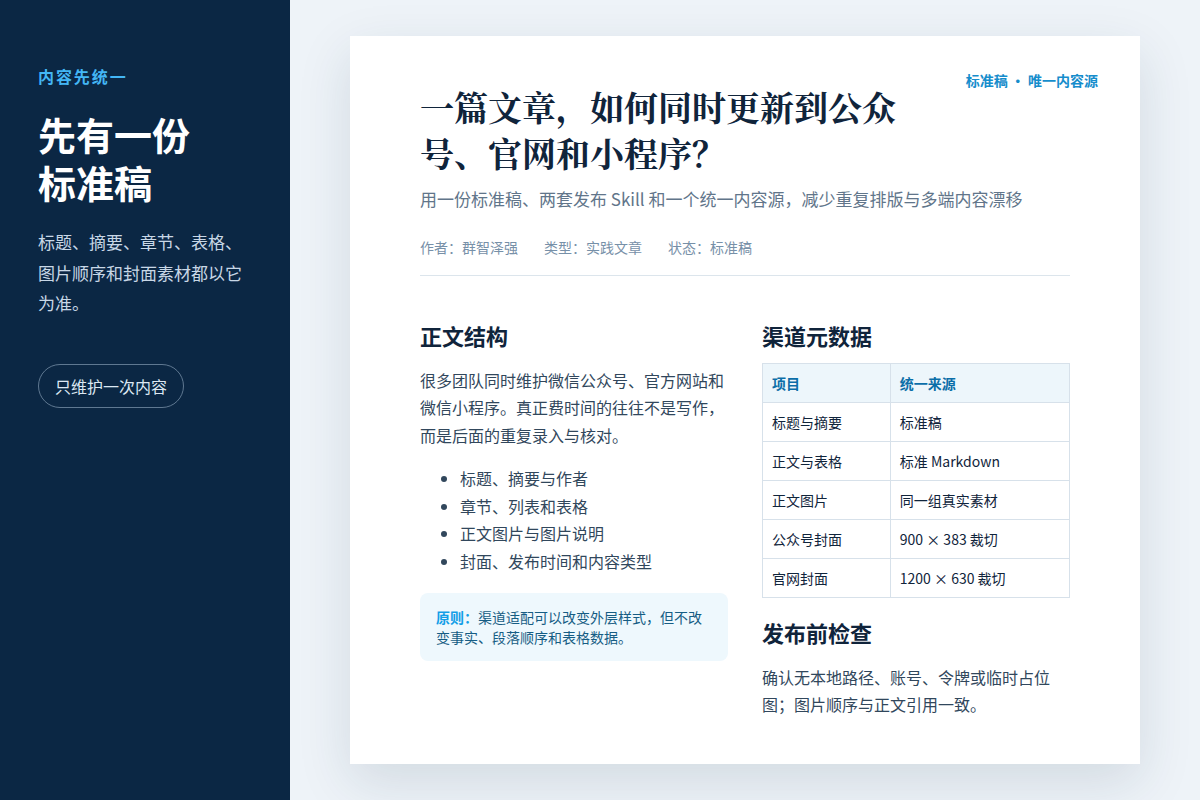Click the subtitle starting 用一份标准稿、两套发布 Skill

pos(721,199)
